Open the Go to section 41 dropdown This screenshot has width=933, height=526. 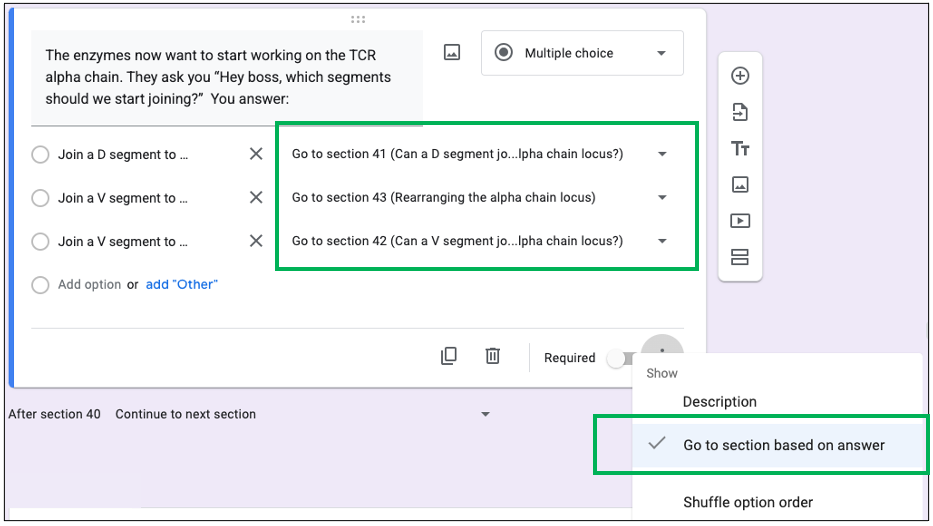click(480, 154)
